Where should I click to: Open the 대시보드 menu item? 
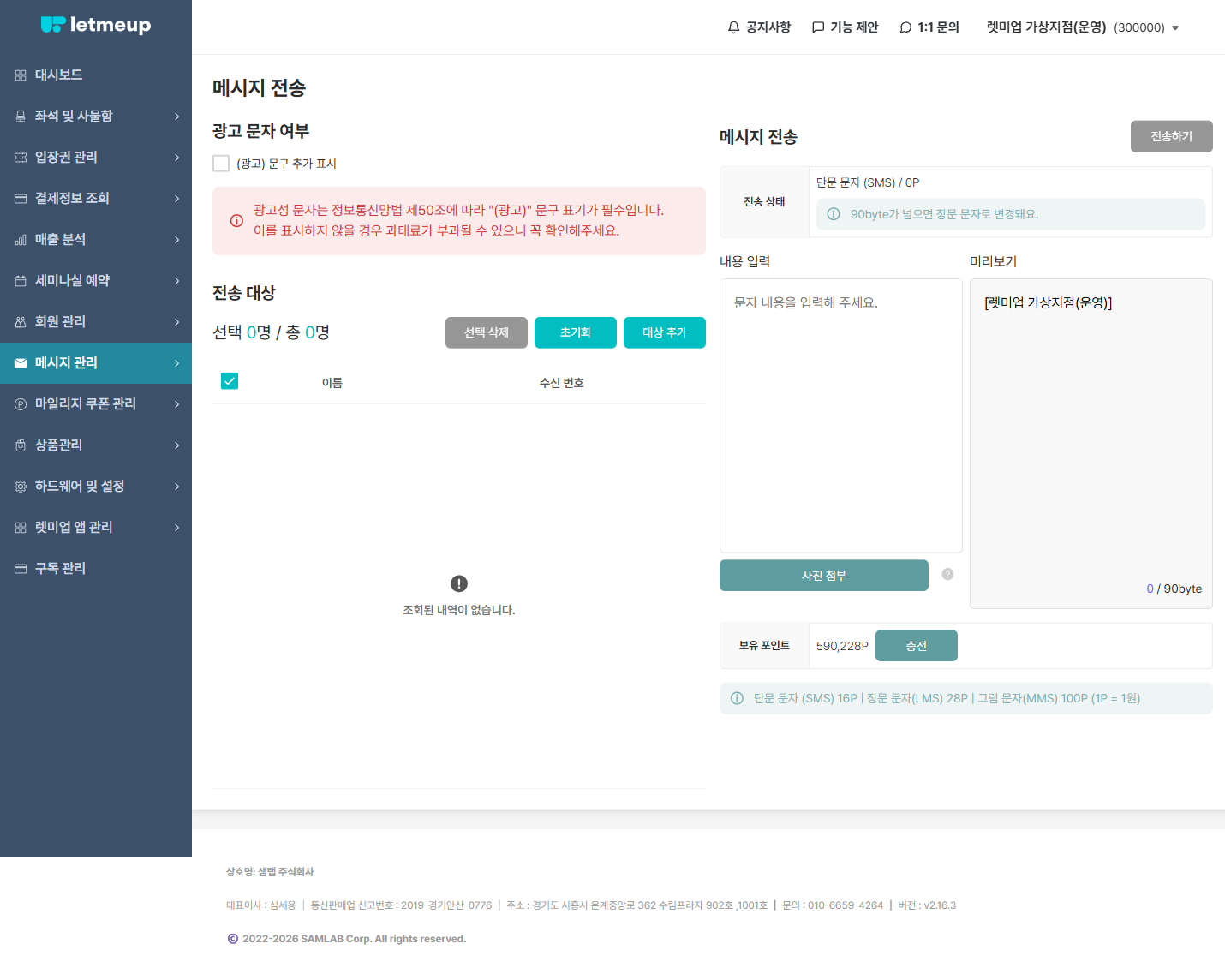[96, 75]
